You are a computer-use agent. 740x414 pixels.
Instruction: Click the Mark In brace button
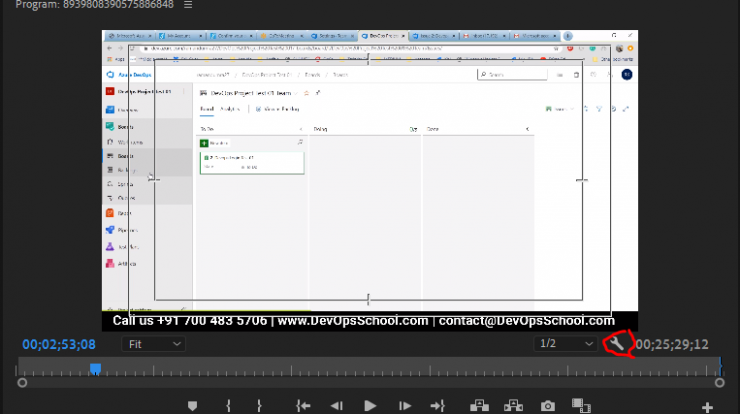pyautogui.click(x=228, y=406)
